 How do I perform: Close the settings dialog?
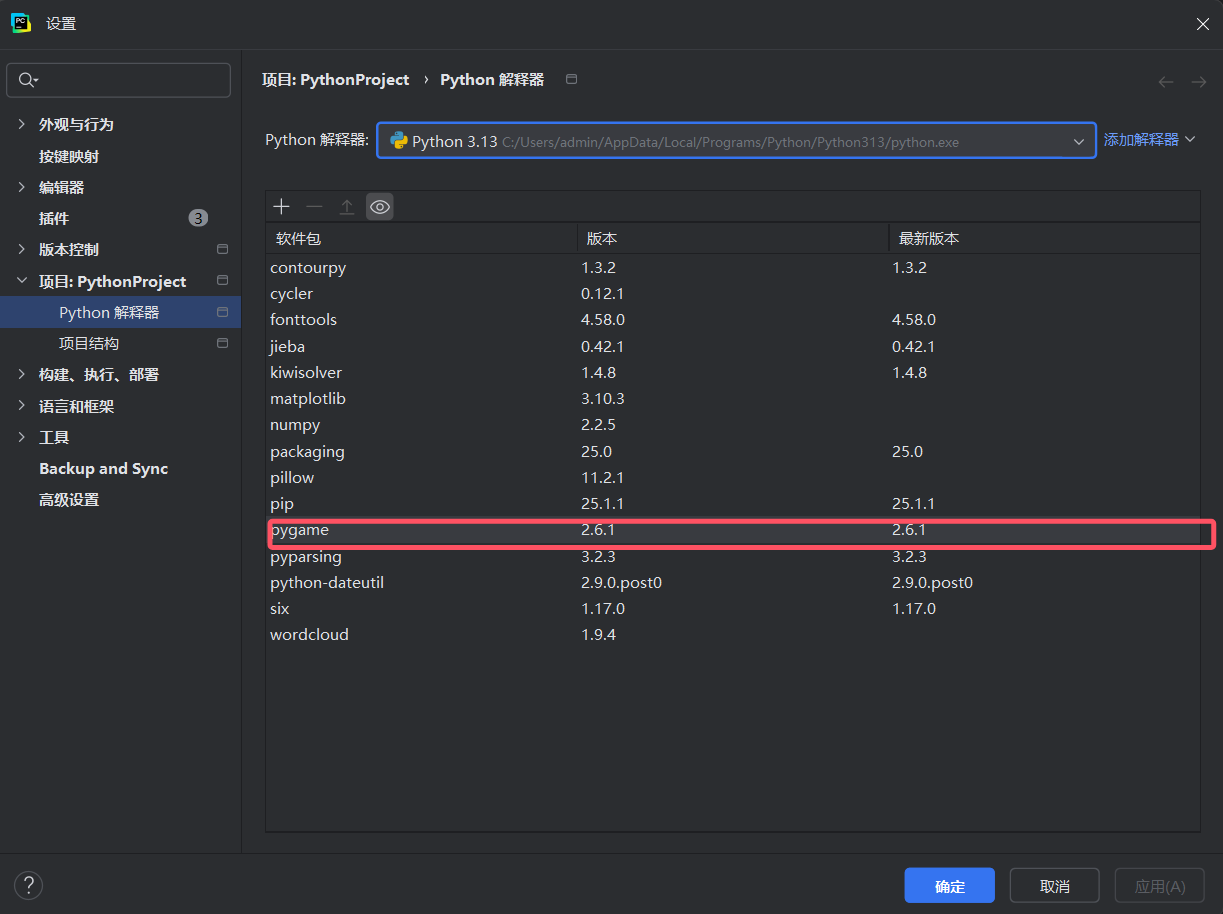pyautogui.click(x=1203, y=24)
